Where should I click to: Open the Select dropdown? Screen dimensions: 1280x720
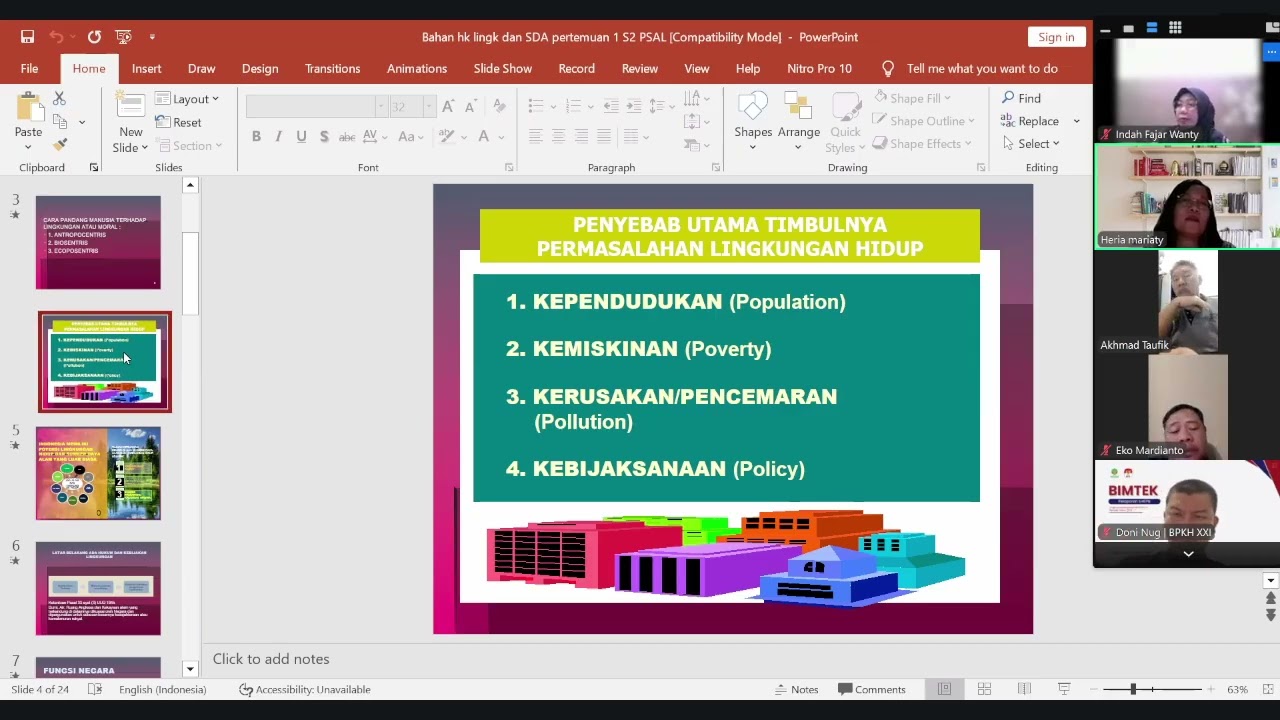pos(1031,144)
